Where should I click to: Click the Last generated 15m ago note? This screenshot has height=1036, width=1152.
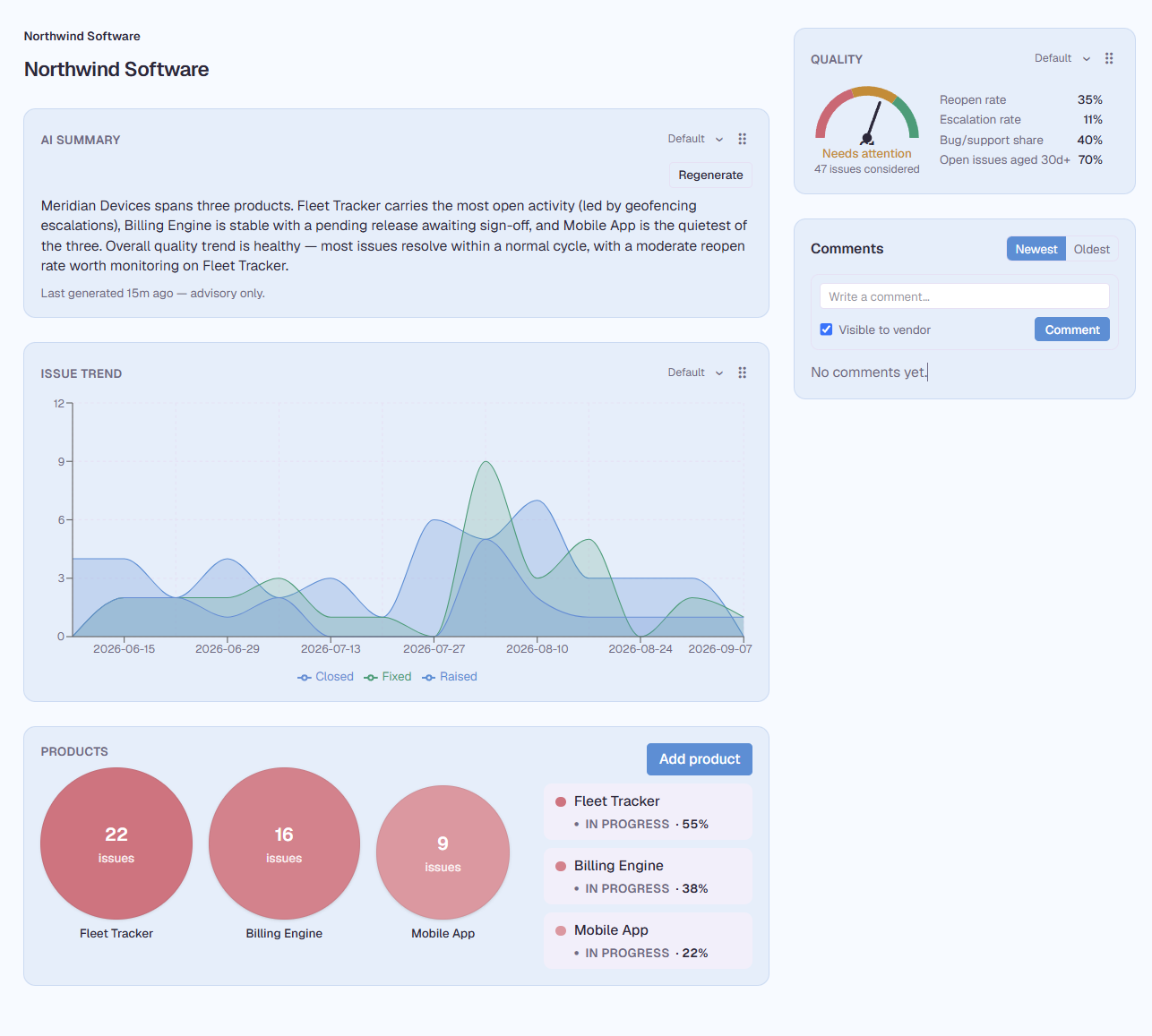(153, 294)
